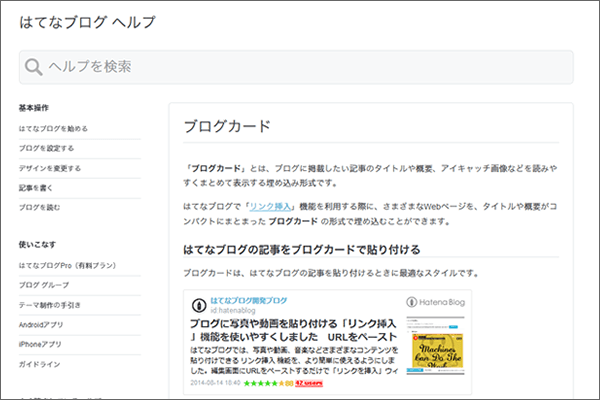Open ブログ グループ sidebar link
This screenshot has height=400, width=600.
pyautogui.click(x=44, y=285)
